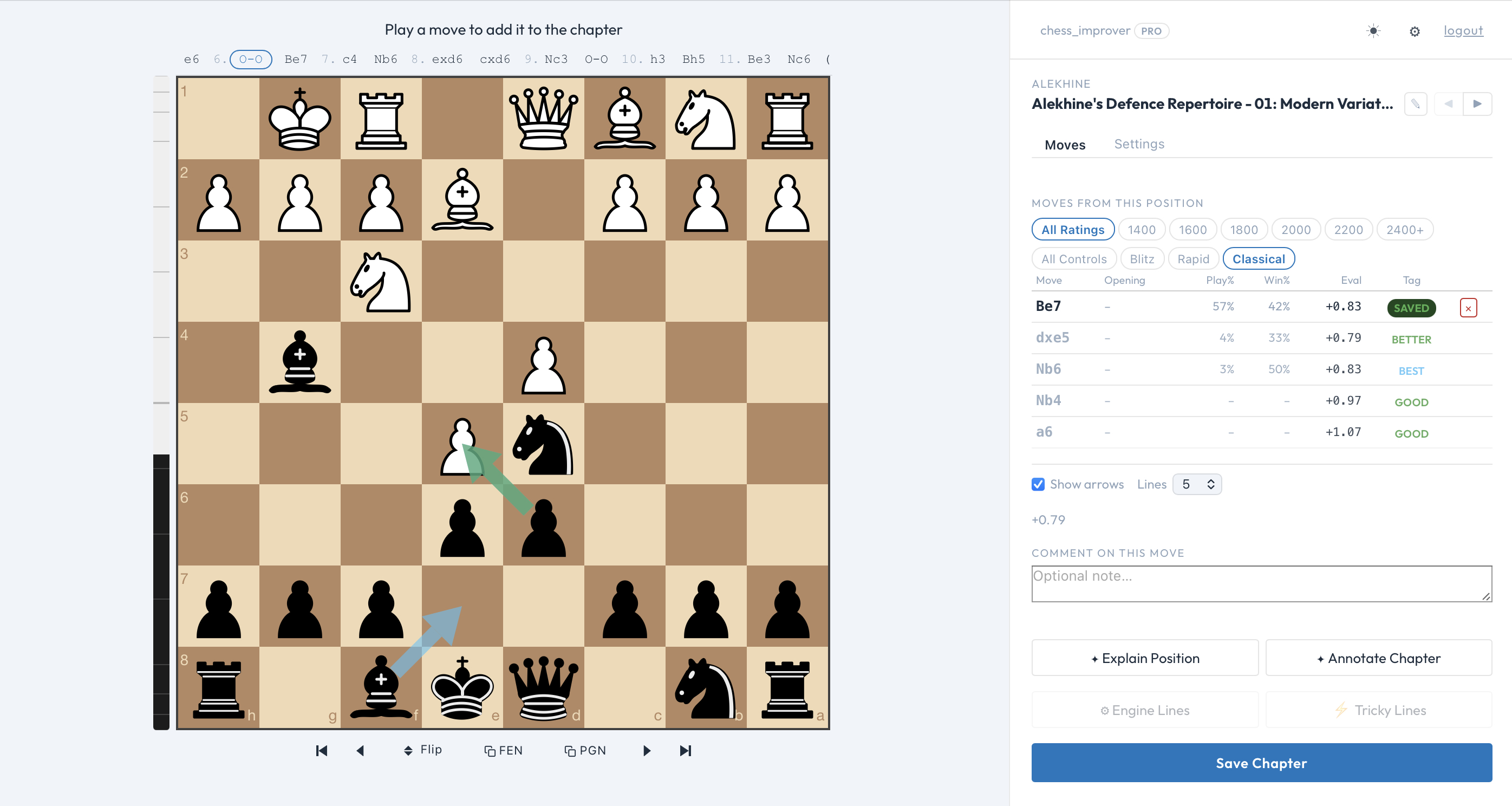Step back one move
Screen dimensions: 1512x806
tap(360, 750)
